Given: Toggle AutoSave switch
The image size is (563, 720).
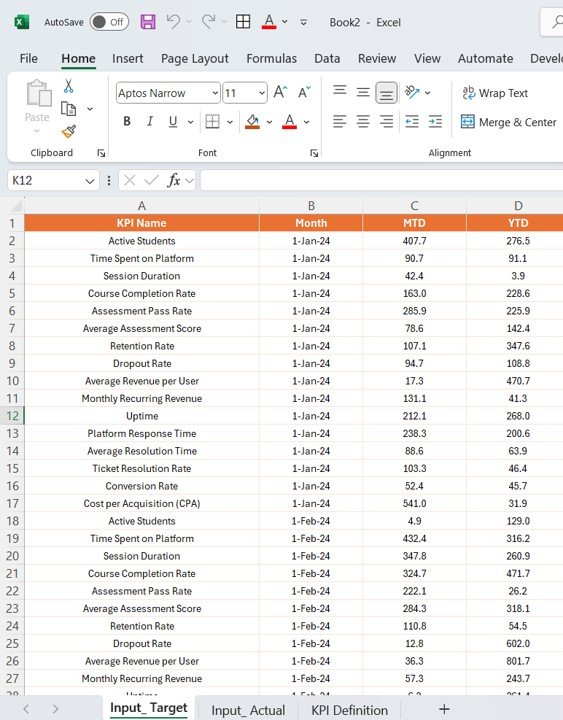Looking at the screenshot, I should pyautogui.click(x=109, y=22).
